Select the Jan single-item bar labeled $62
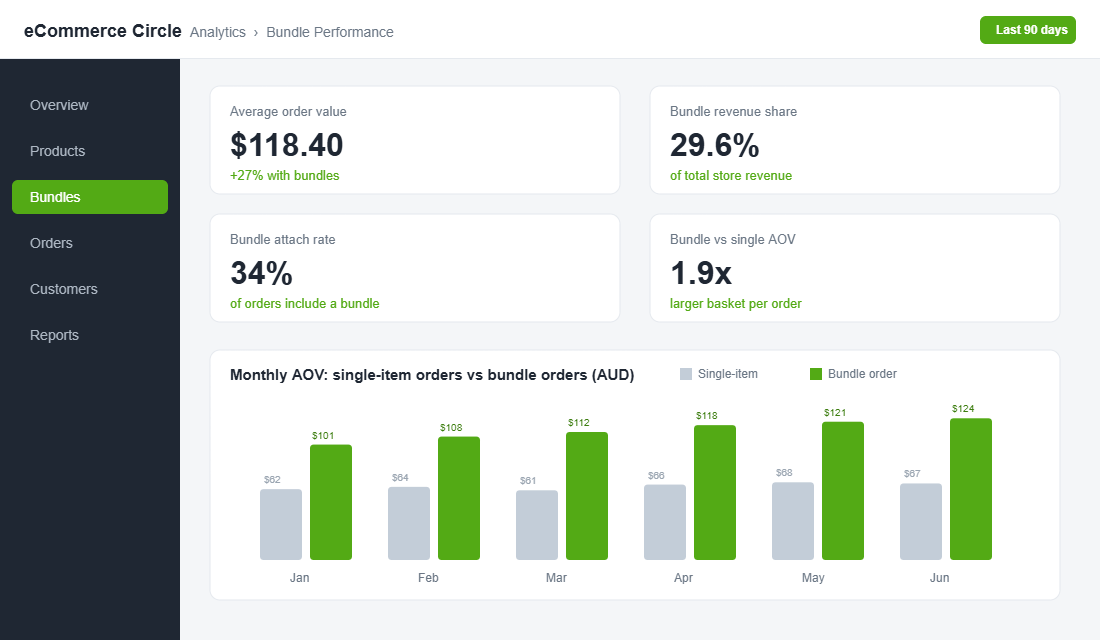The width and height of the screenshot is (1100, 640). (x=281, y=525)
